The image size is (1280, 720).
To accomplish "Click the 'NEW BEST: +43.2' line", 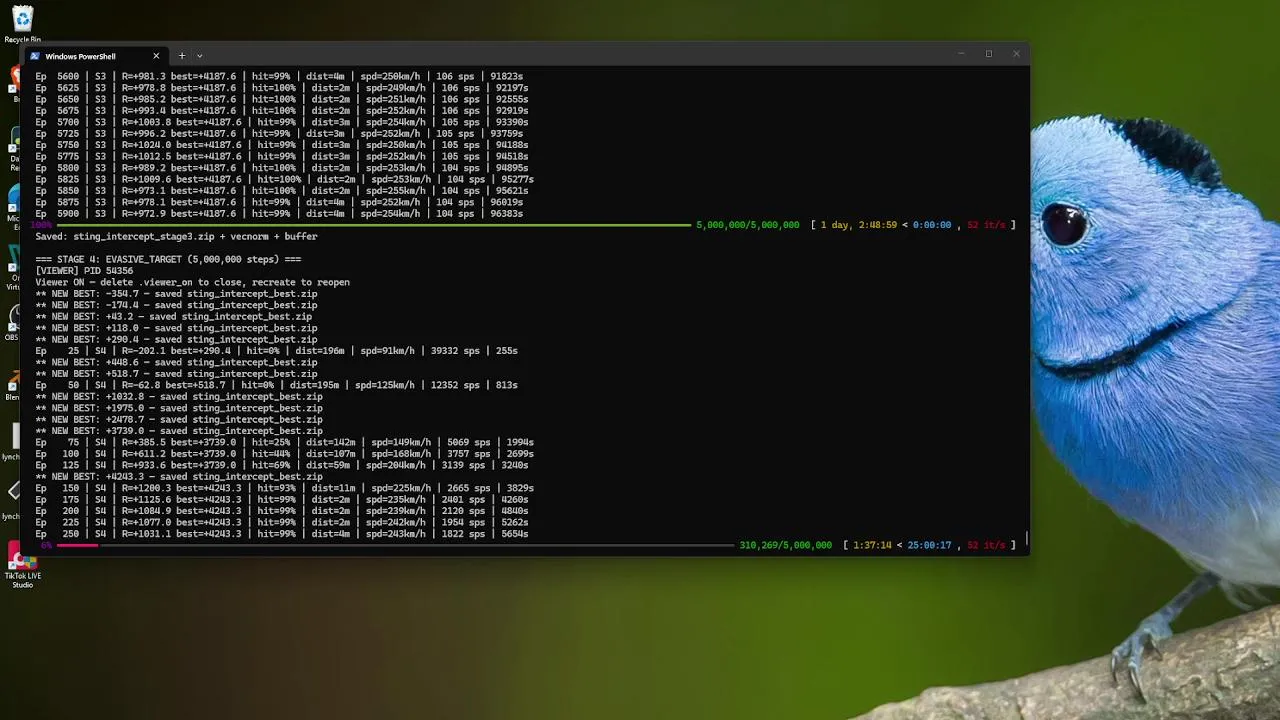I will 174,317.
